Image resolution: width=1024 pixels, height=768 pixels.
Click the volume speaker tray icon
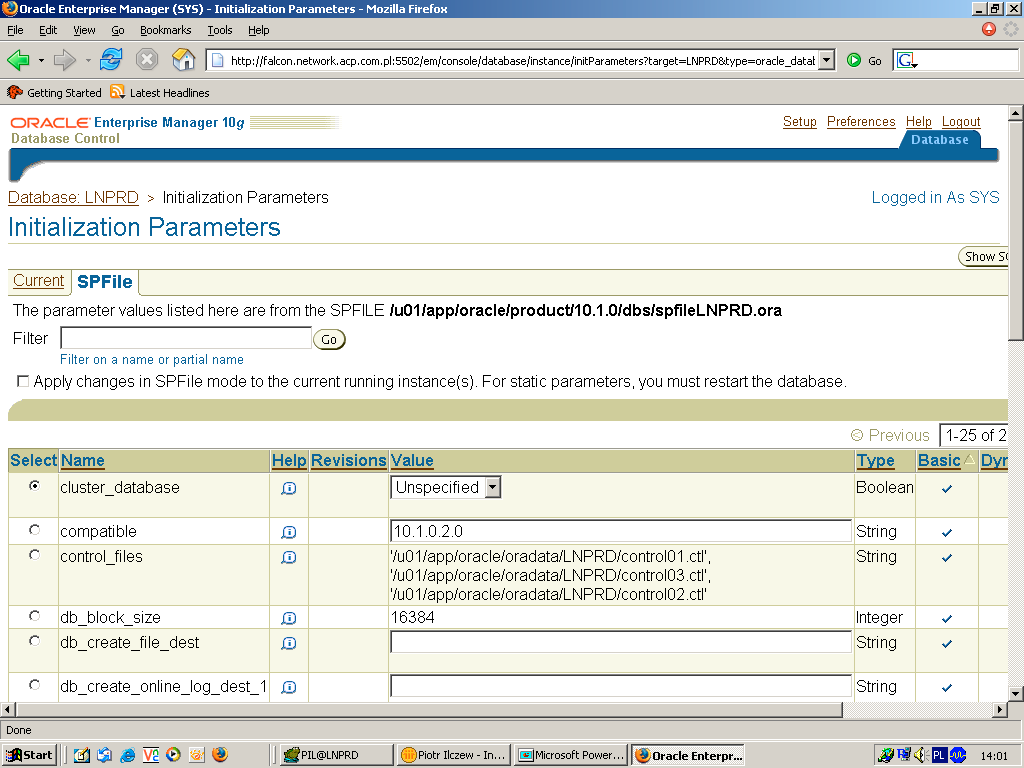pyautogui.click(x=921, y=755)
